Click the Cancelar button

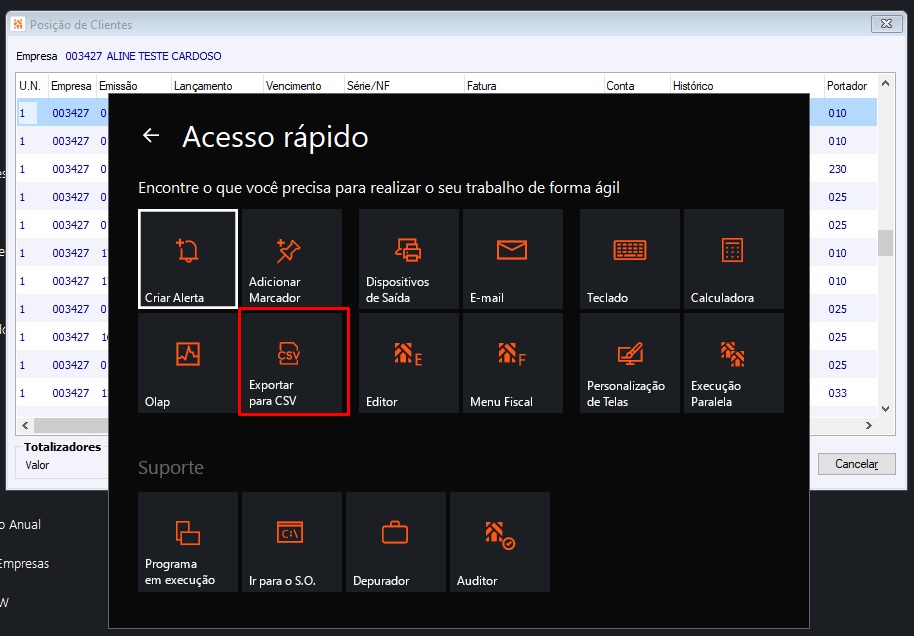pos(856,464)
